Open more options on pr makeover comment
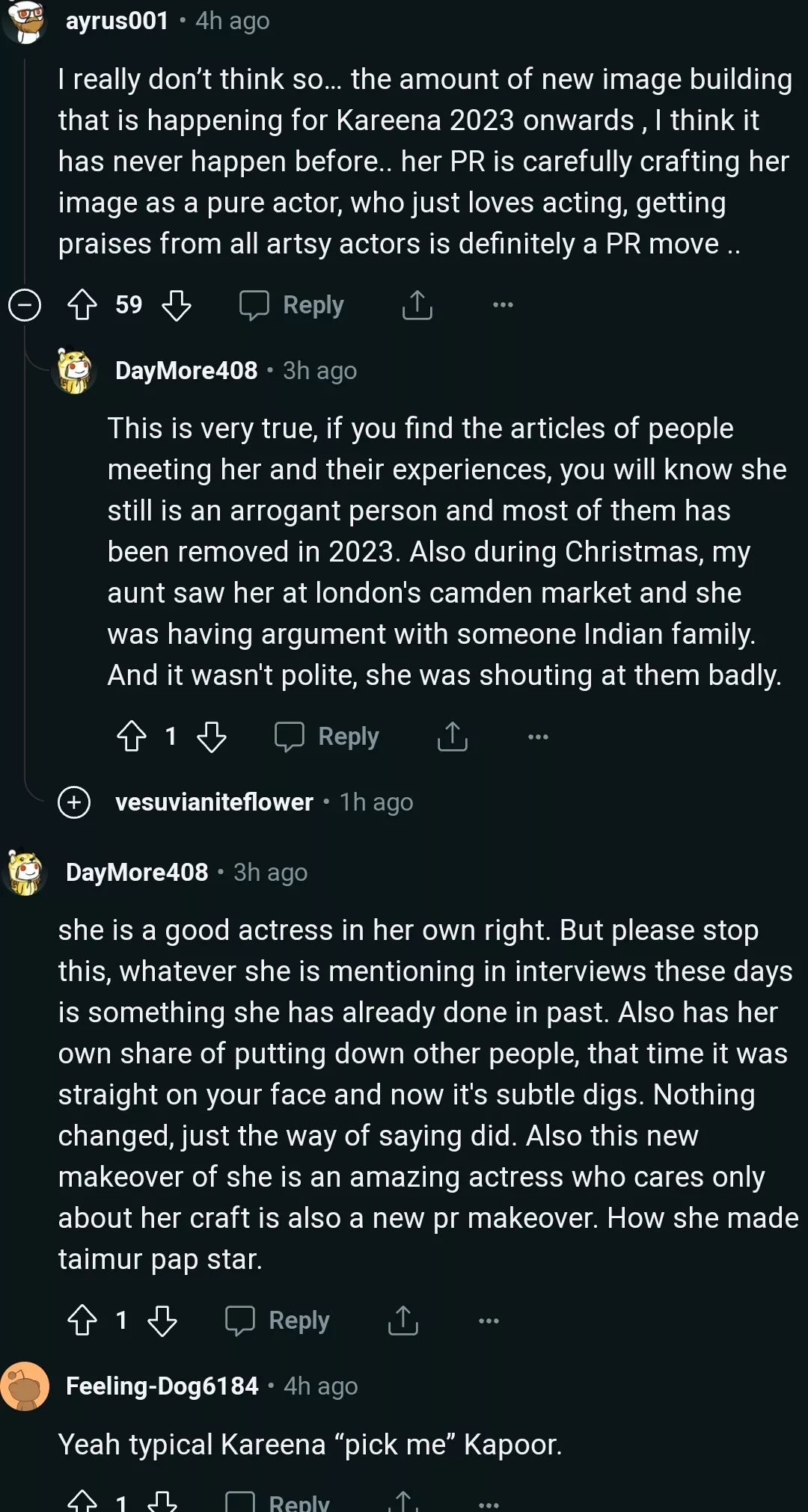The image size is (808, 1512). 489,1321
